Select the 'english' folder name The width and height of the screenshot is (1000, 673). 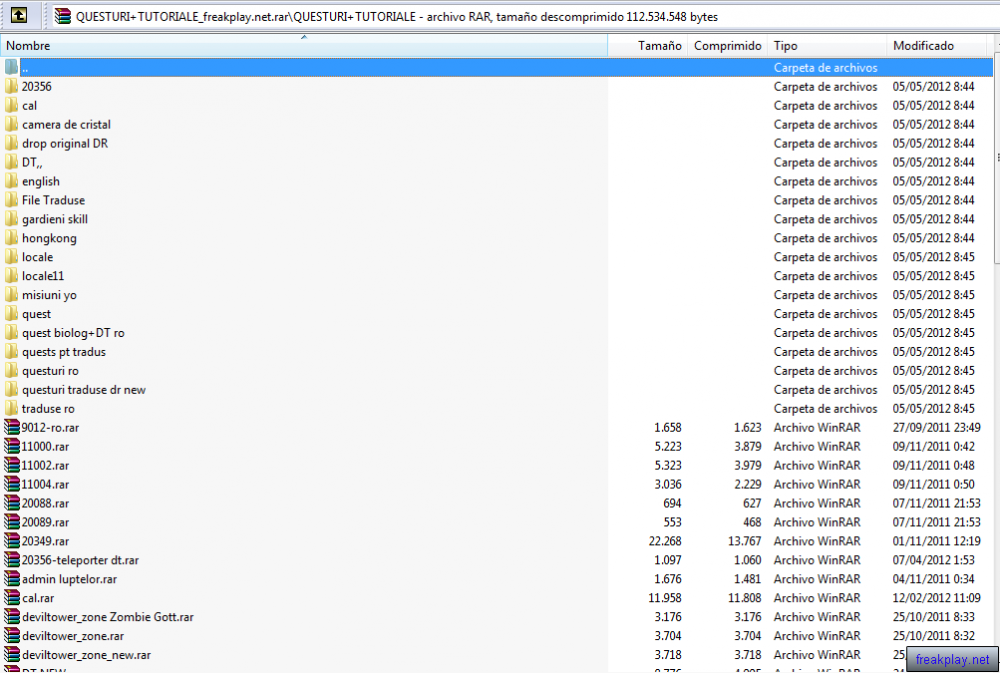pos(41,181)
